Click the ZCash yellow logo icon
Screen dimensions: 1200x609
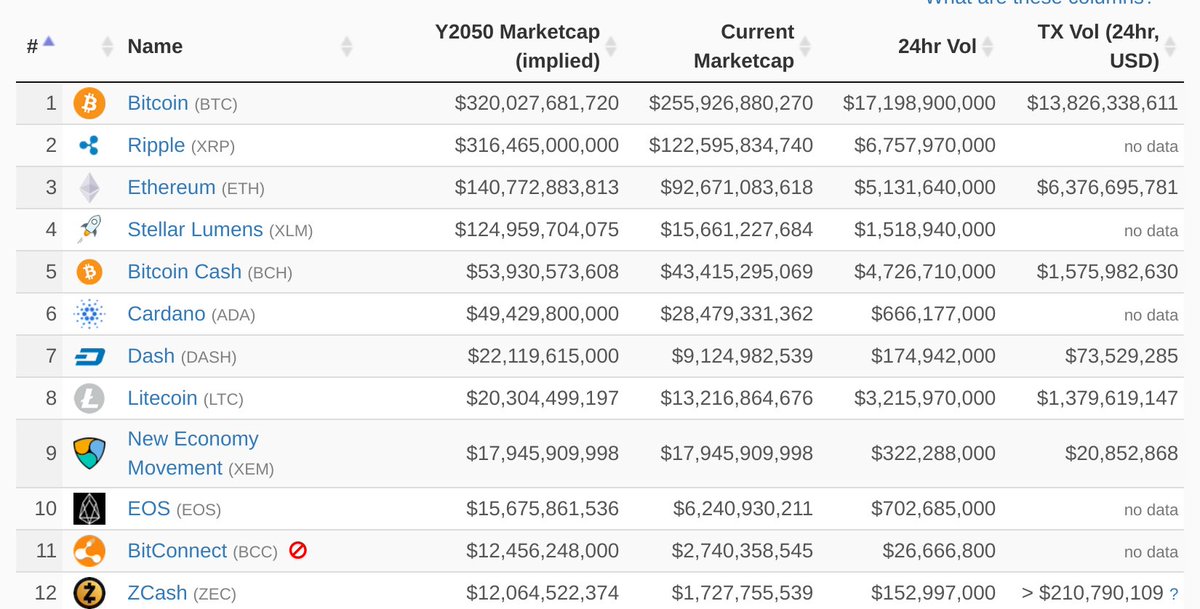tap(89, 593)
